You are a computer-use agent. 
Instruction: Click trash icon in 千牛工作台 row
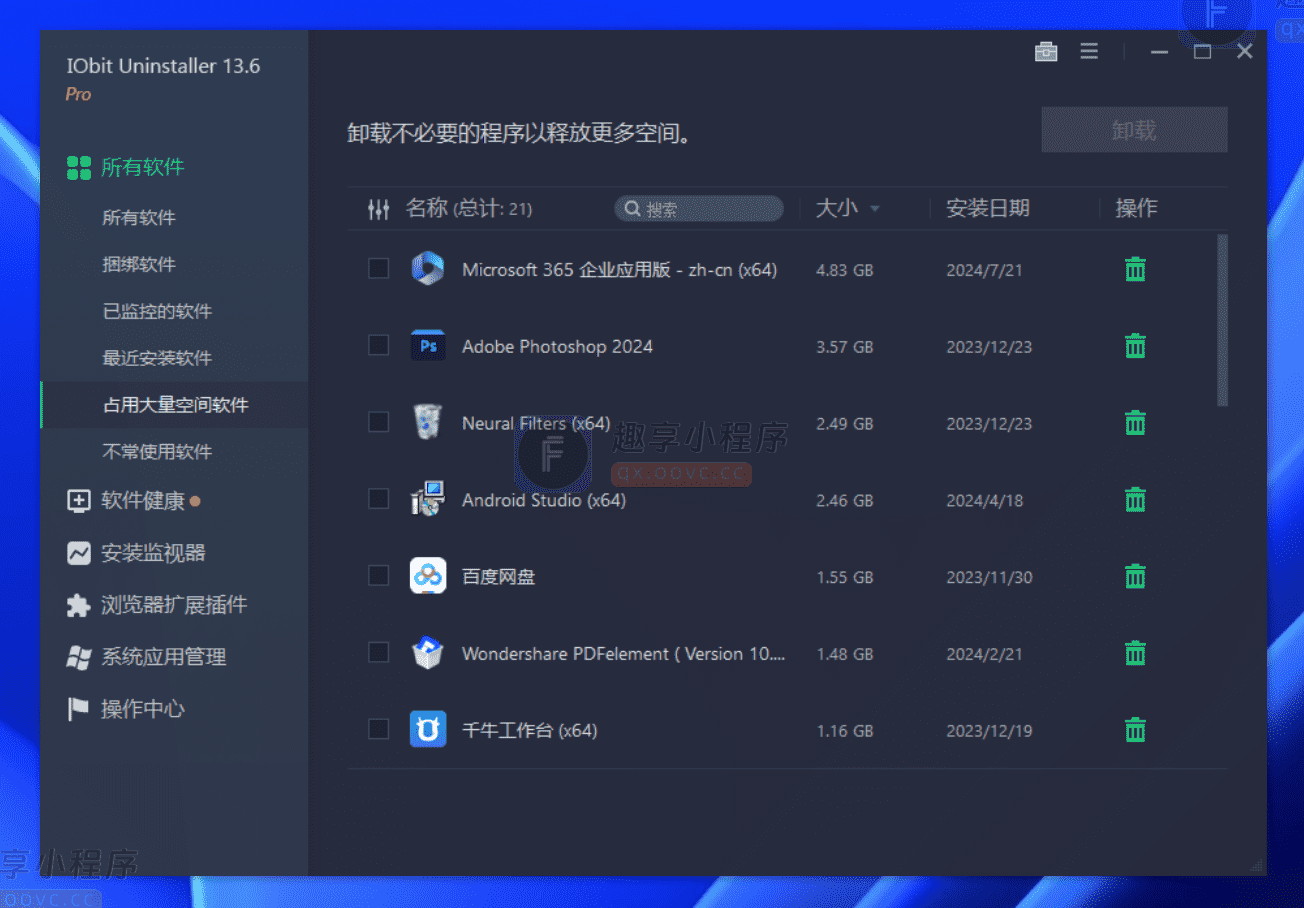pos(1135,730)
